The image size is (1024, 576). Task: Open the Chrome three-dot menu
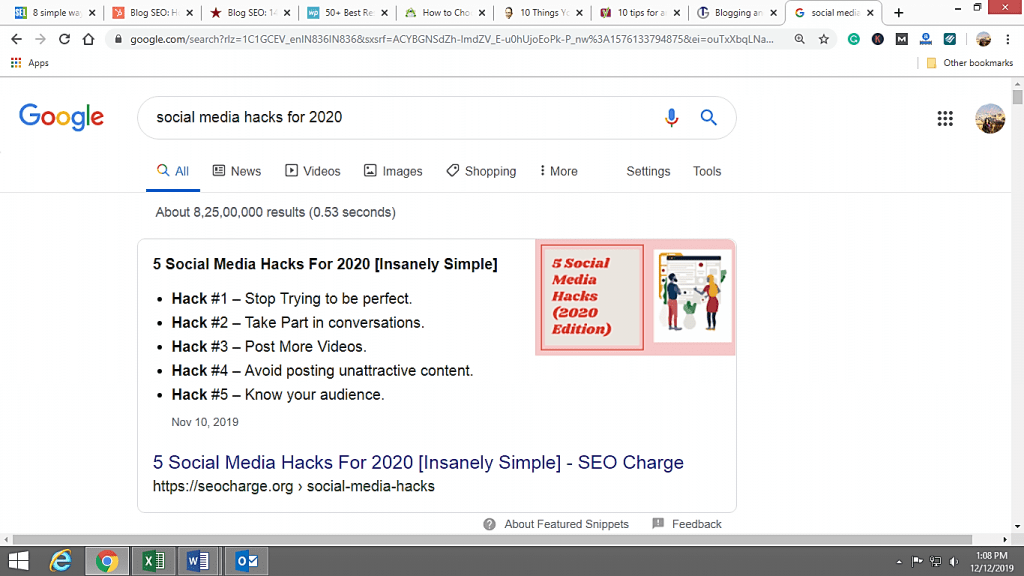pyautogui.click(x=1008, y=39)
